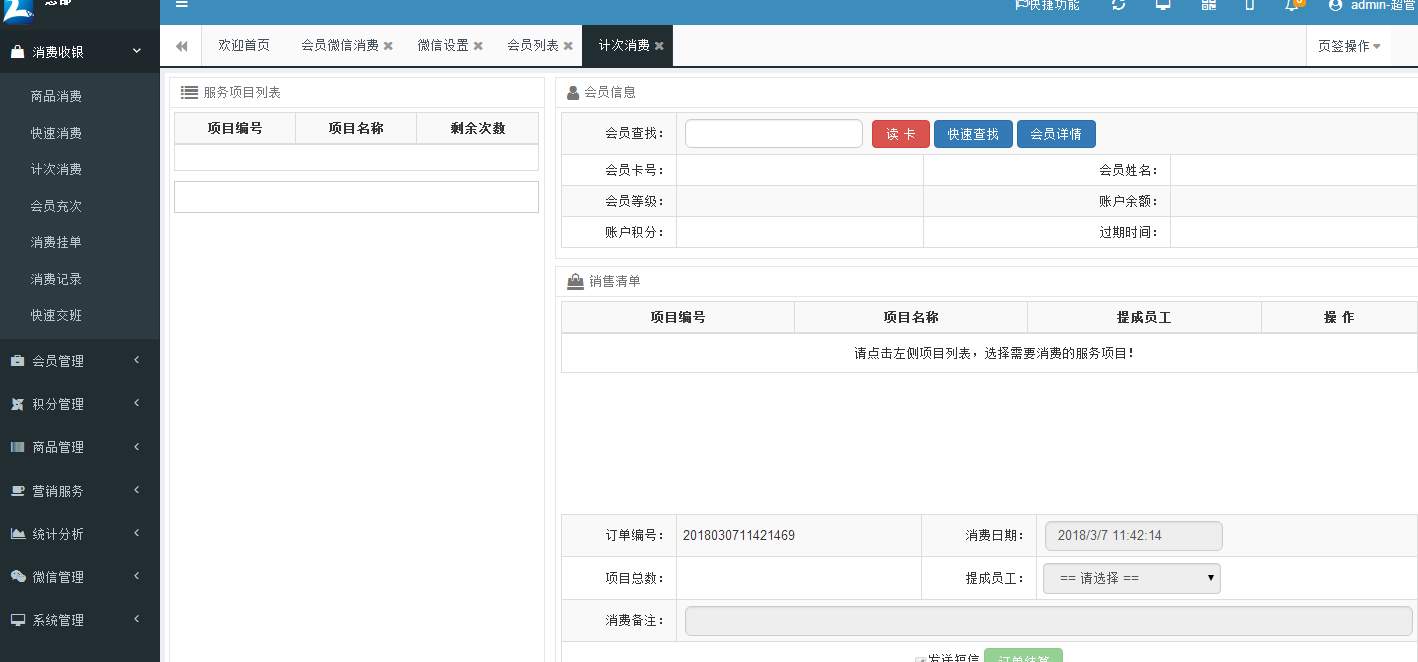Expand the 微信管理 menu chevron

click(x=137, y=576)
